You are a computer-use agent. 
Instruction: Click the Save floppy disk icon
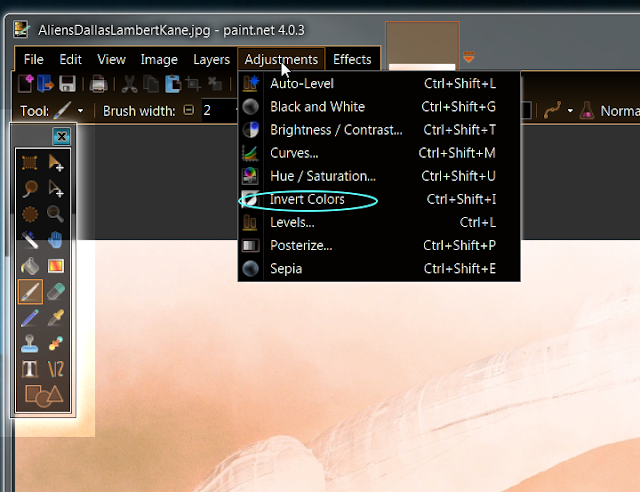[67, 84]
